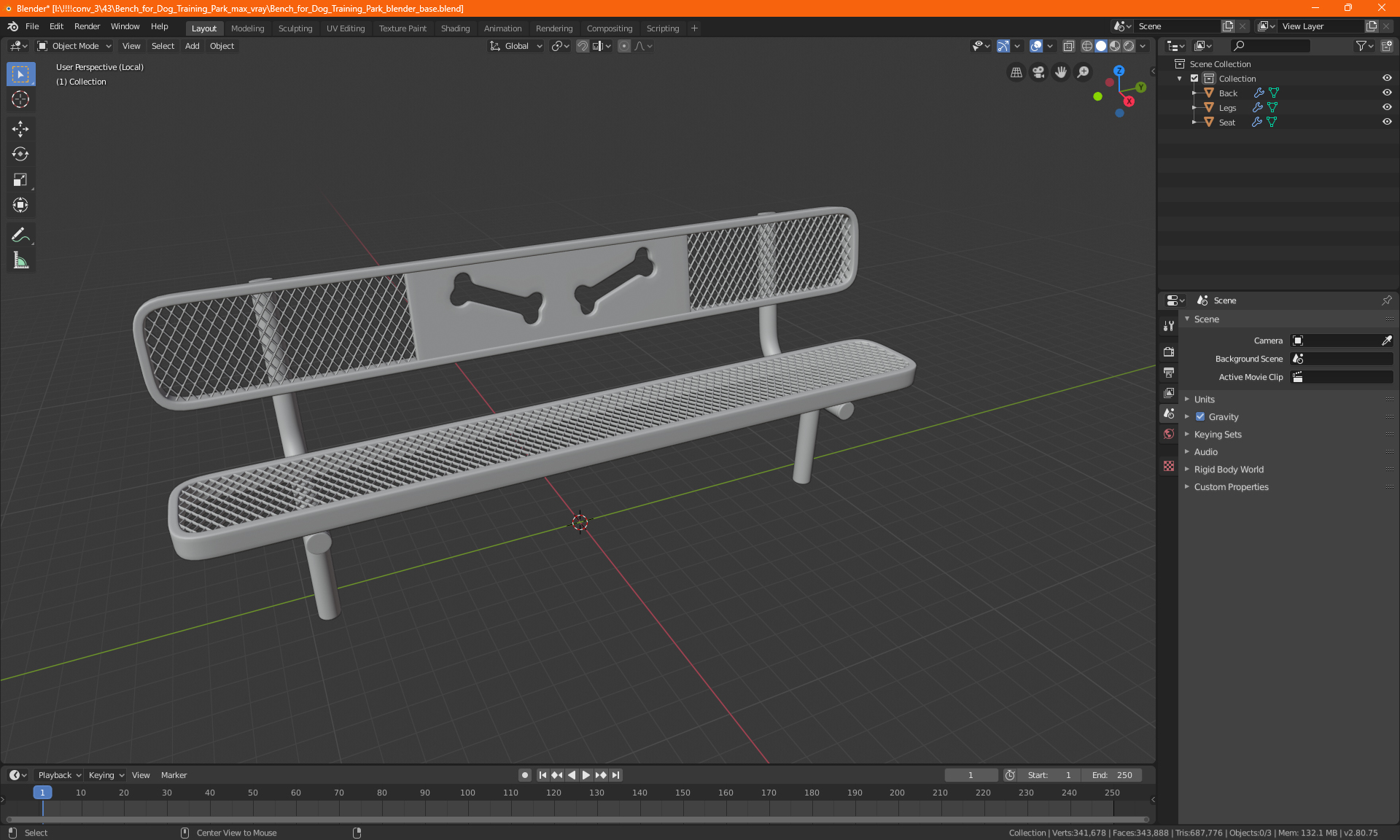
Task: Open Render properties tab icon
Action: coord(1169,351)
